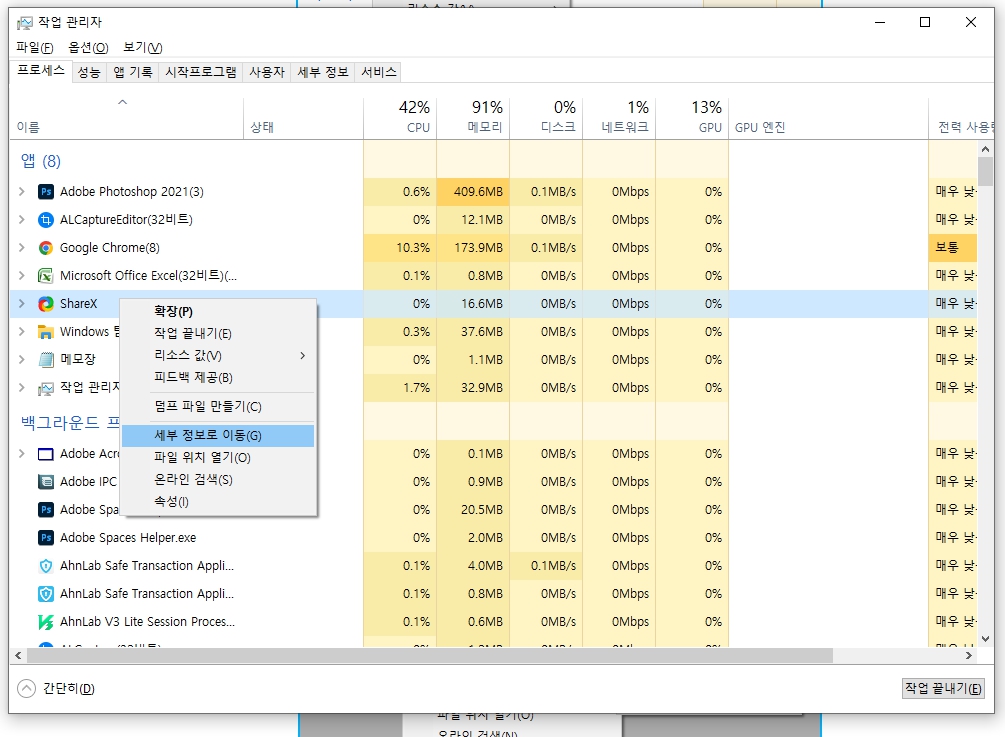Click the 메모장 notepad icon
Viewport: 1005px width, 737px height.
pyautogui.click(x=46, y=360)
